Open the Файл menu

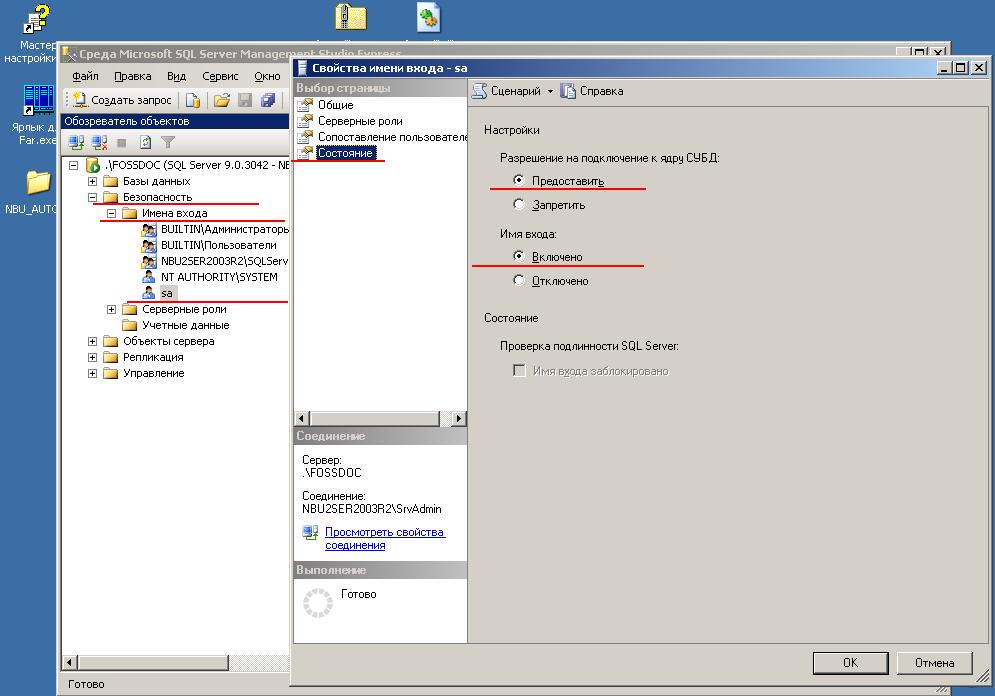pyautogui.click(x=85, y=76)
